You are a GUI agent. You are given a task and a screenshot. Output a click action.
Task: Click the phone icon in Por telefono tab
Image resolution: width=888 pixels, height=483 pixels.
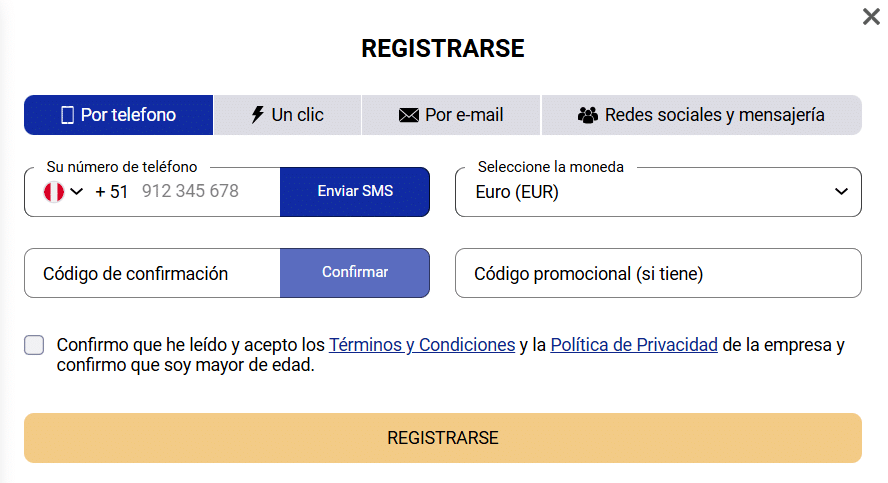(67, 115)
